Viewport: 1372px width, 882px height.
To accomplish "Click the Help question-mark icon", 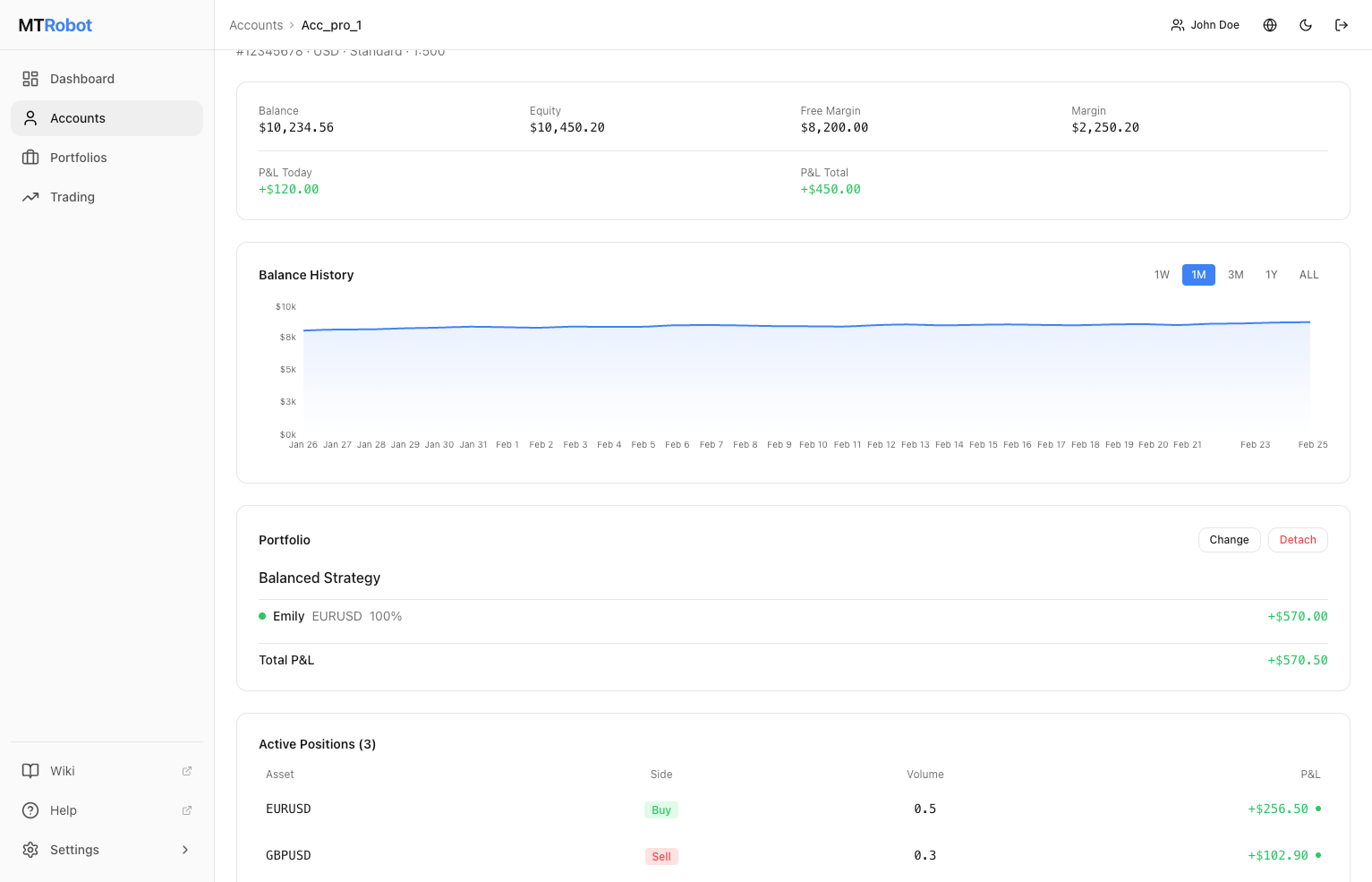I will [30, 810].
